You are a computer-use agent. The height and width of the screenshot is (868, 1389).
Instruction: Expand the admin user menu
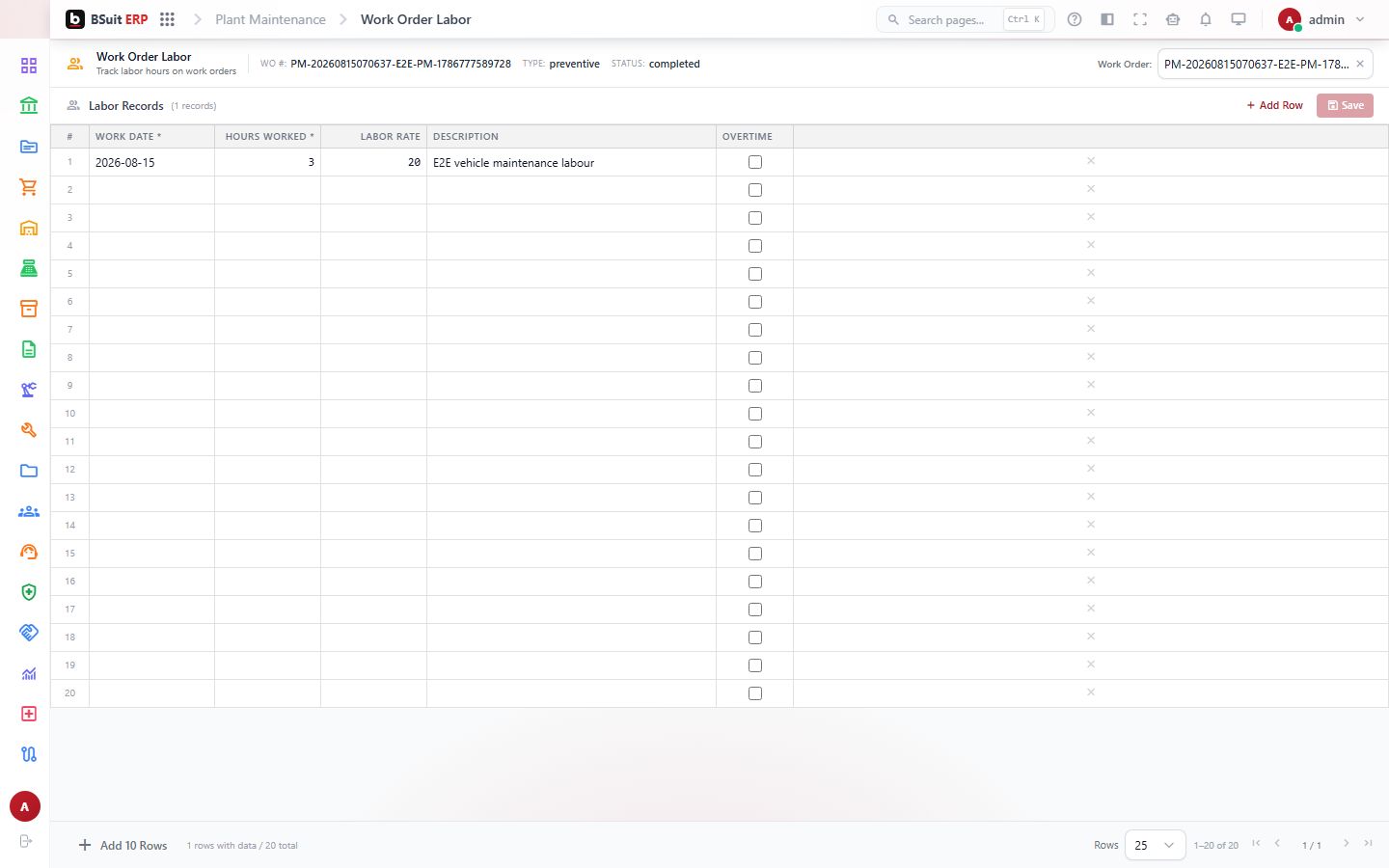pyautogui.click(x=1321, y=19)
